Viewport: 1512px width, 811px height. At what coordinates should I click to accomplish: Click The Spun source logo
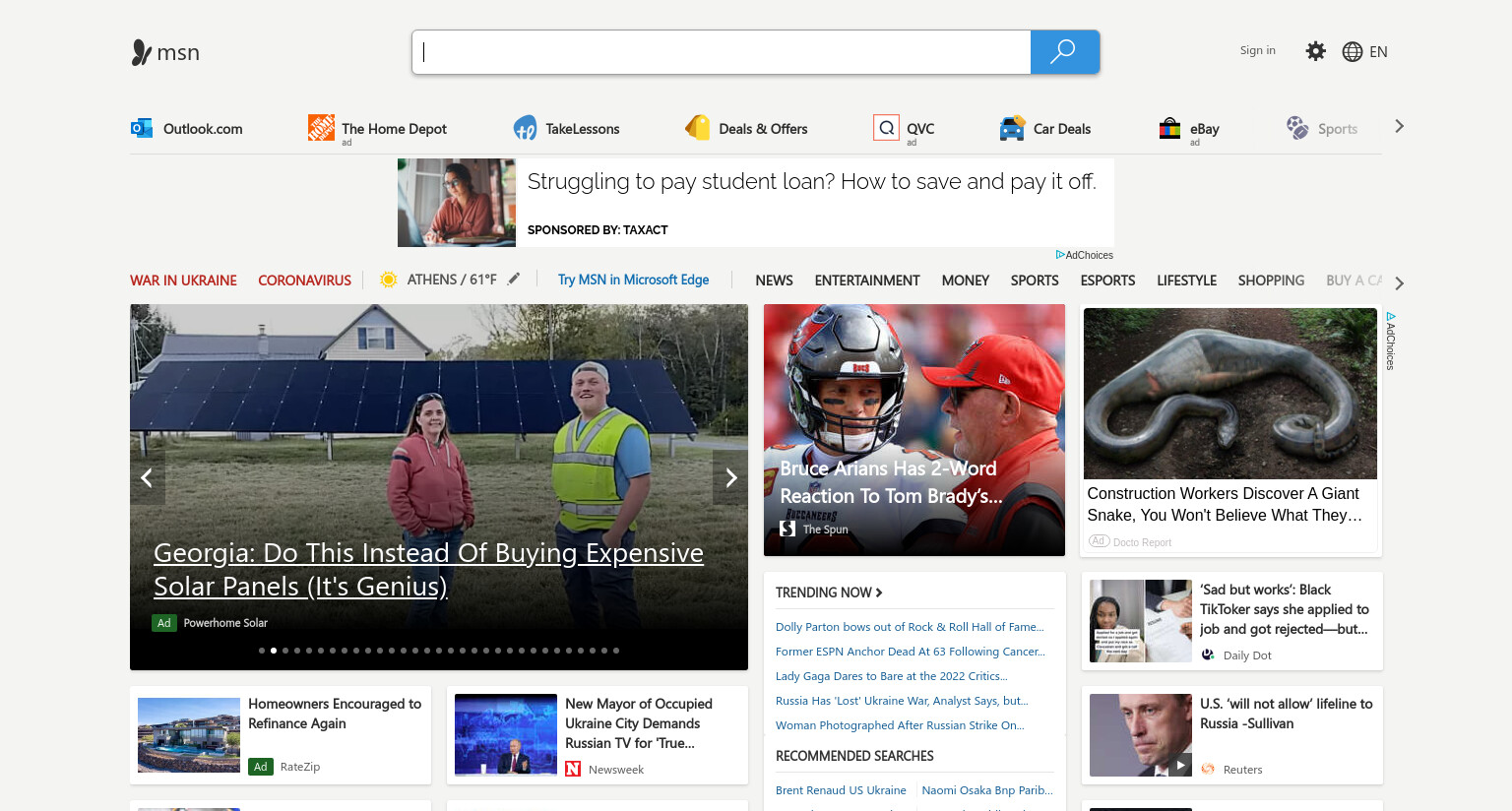(787, 529)
